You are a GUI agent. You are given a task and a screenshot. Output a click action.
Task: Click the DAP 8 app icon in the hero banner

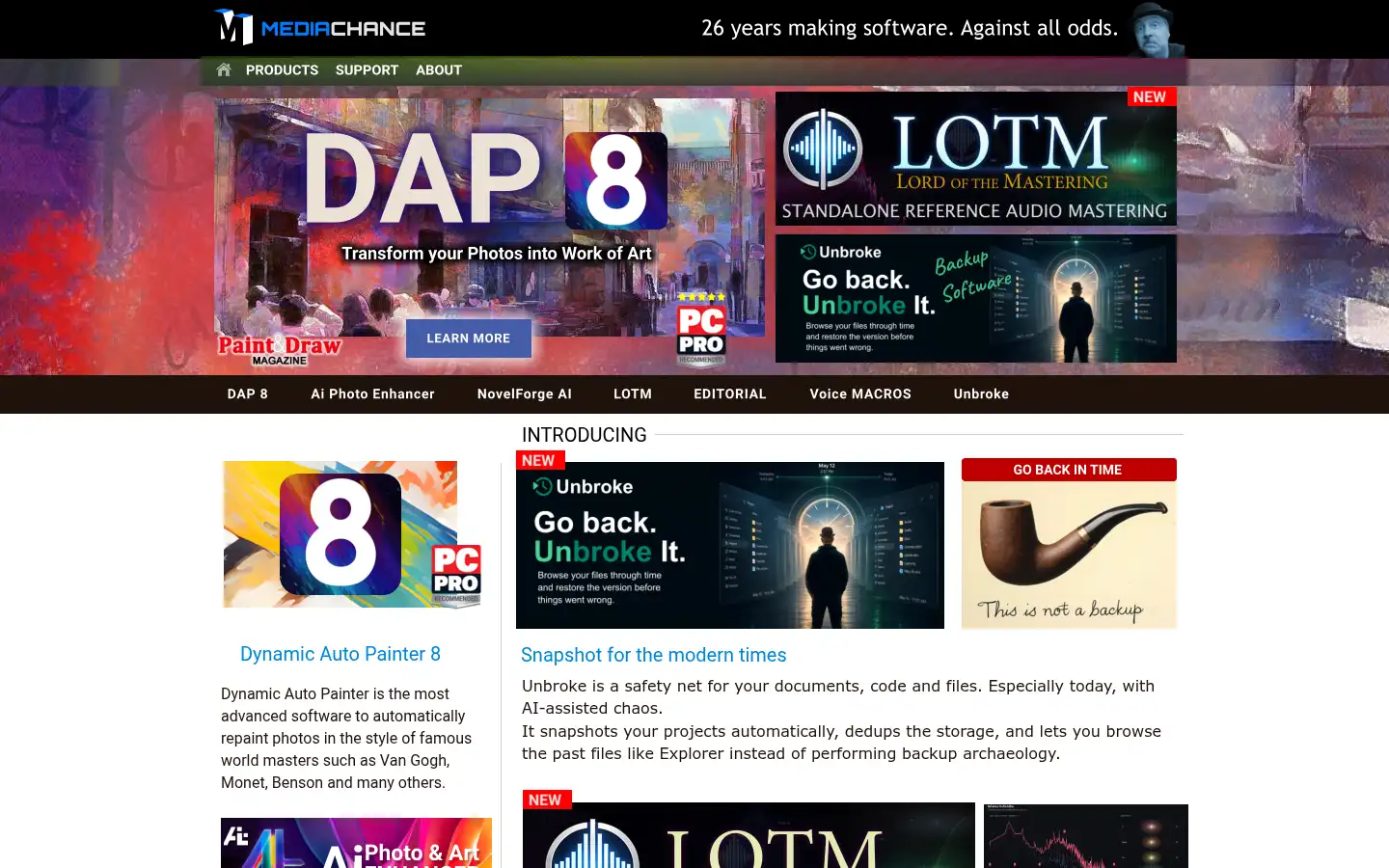(616, 181)
